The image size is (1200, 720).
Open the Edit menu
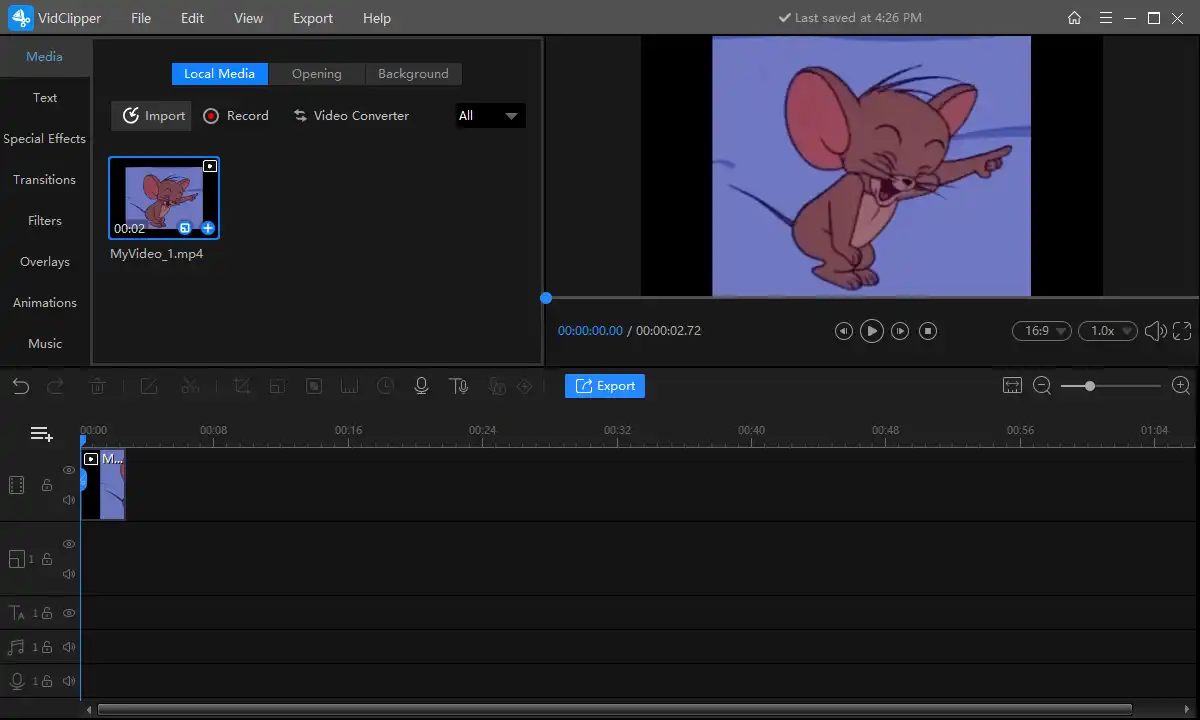(192, 18)
